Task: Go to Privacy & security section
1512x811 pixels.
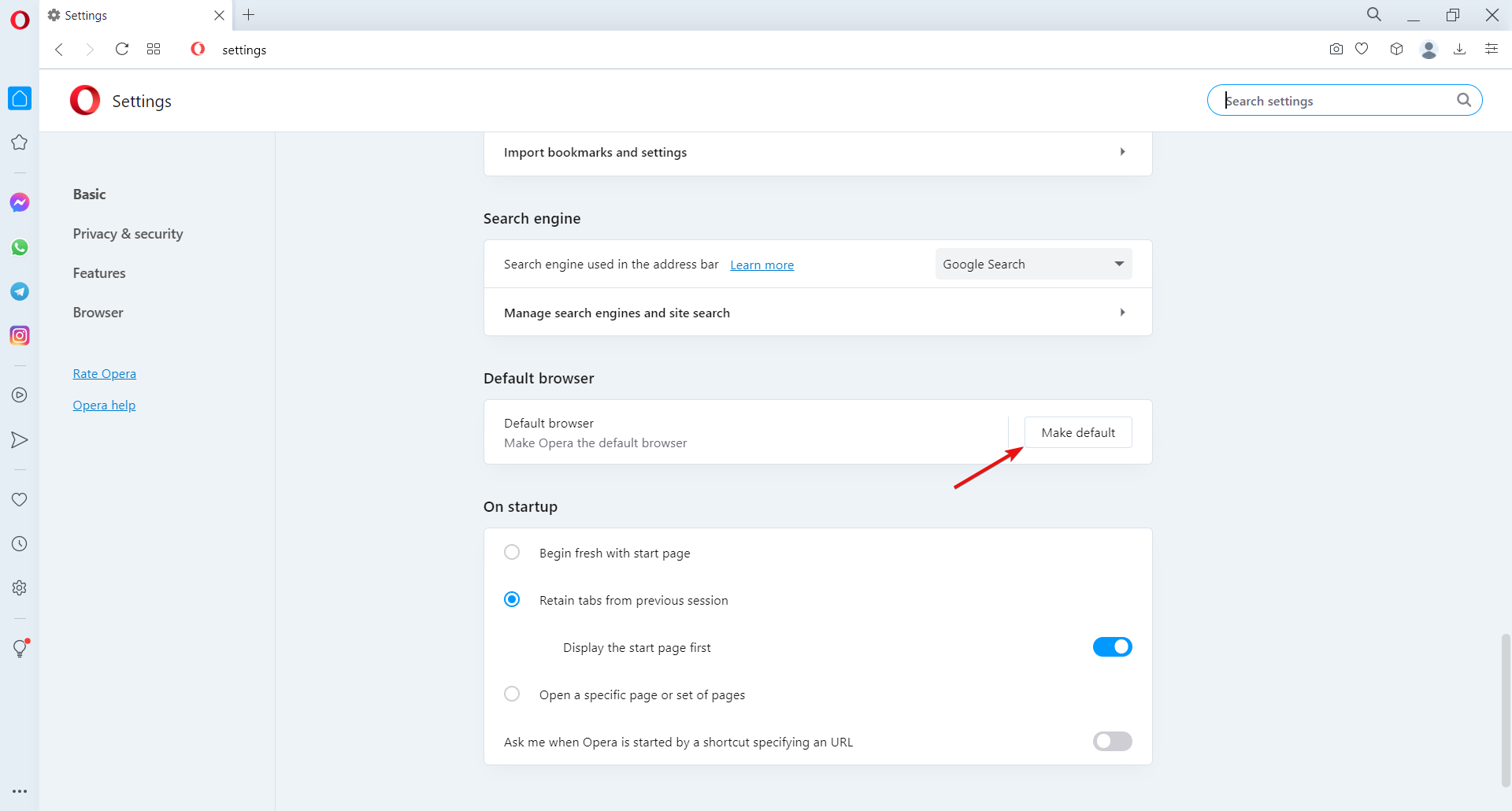Action: (x=128, y=234)
